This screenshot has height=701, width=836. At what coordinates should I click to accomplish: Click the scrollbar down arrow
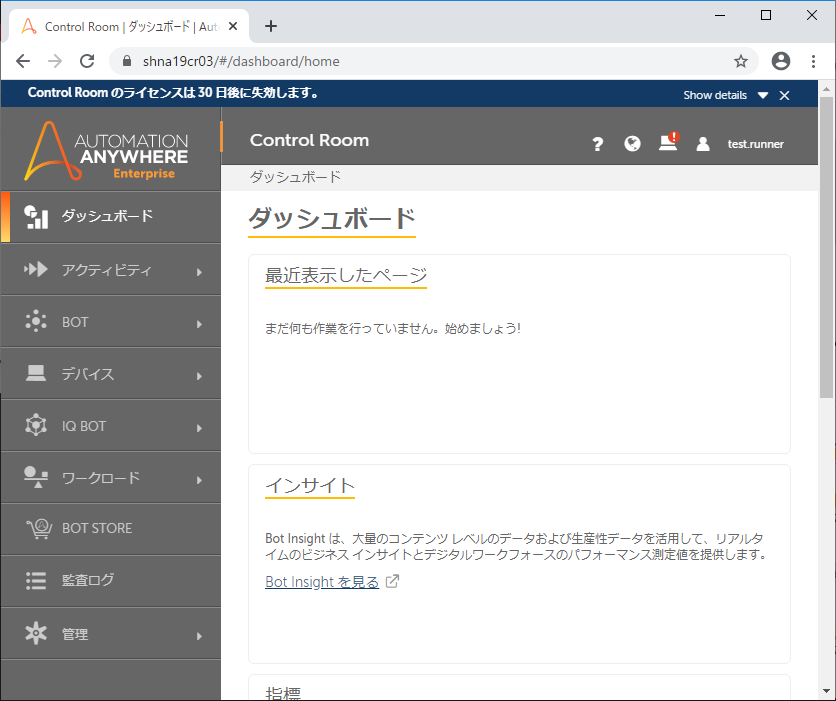[826, 691]
